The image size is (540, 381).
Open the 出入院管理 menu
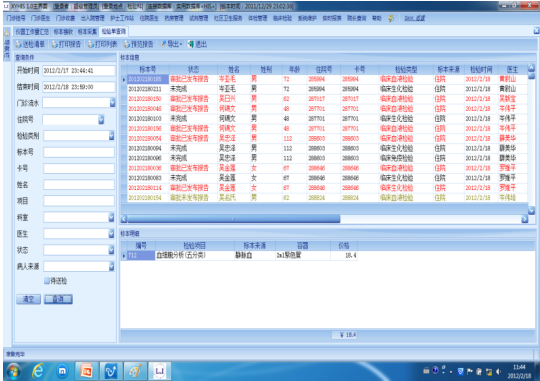coord(92,18)
